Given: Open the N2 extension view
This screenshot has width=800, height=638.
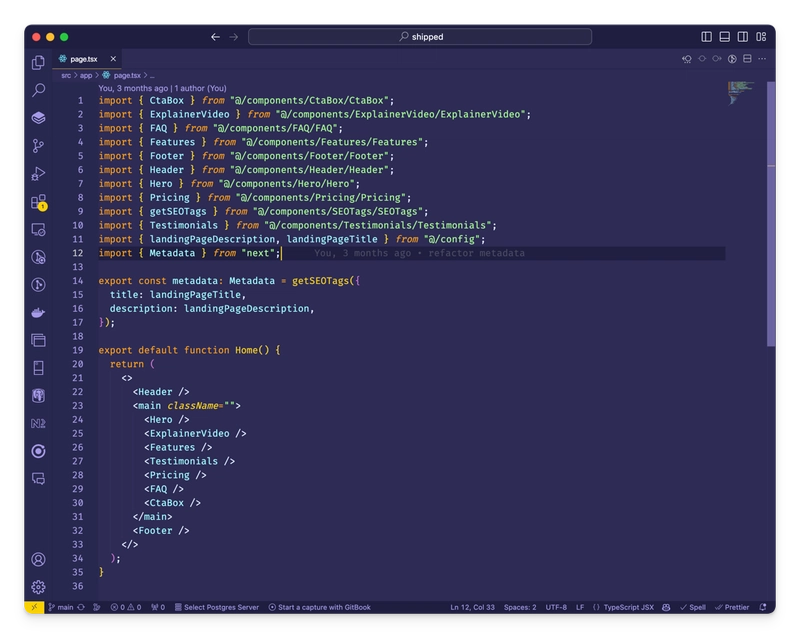Looking at the screenshot, I should point(38,423).
